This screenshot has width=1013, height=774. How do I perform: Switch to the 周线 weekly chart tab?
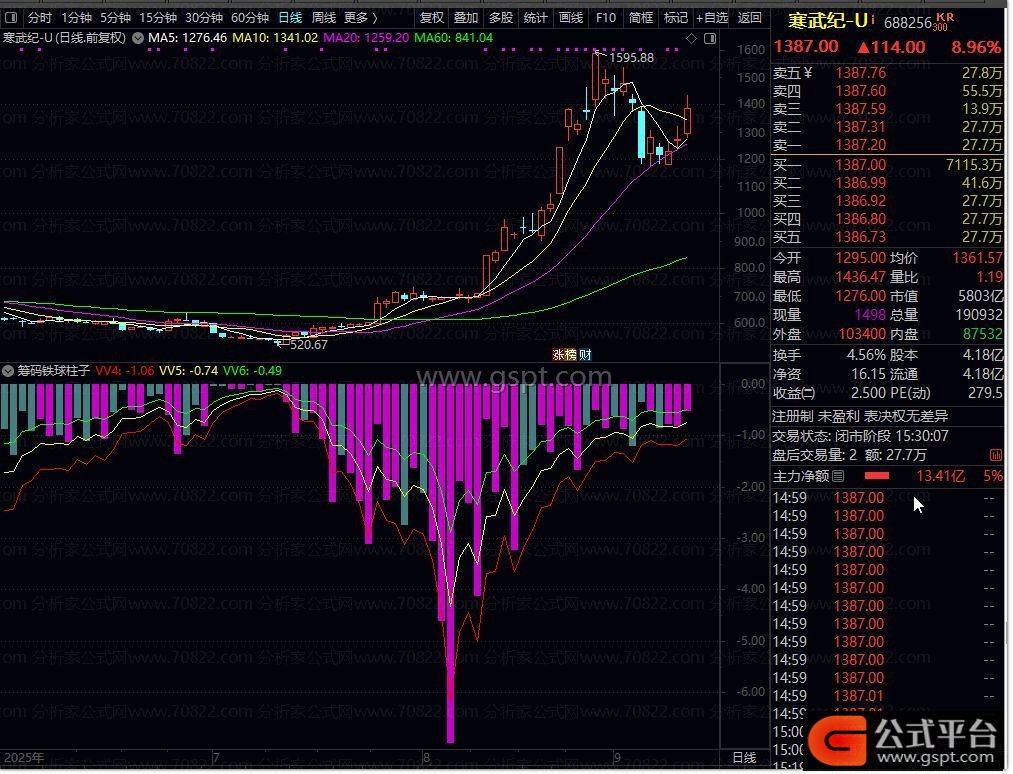[x=323, y=17]
